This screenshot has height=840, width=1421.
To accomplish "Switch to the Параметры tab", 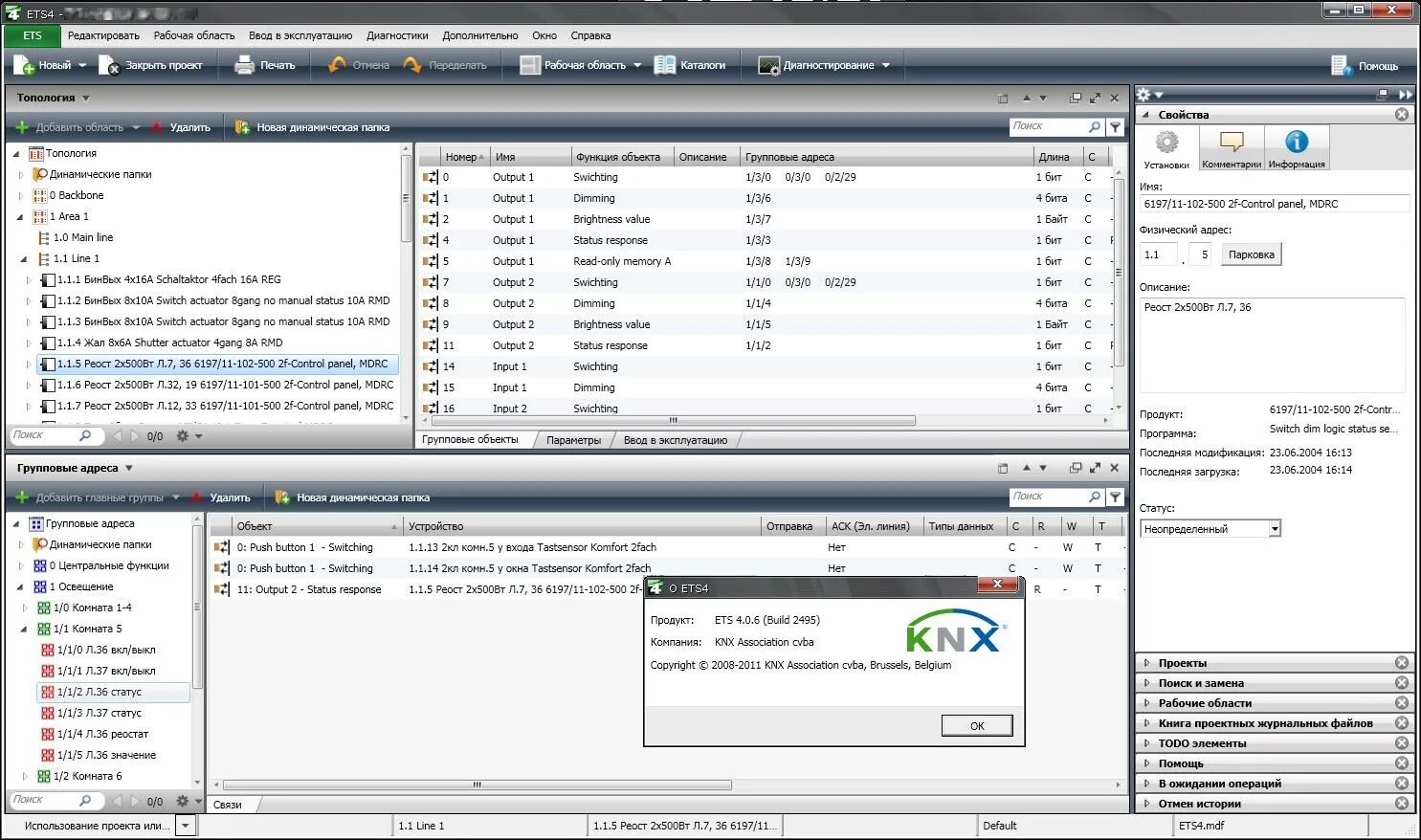I will [573, 440].
